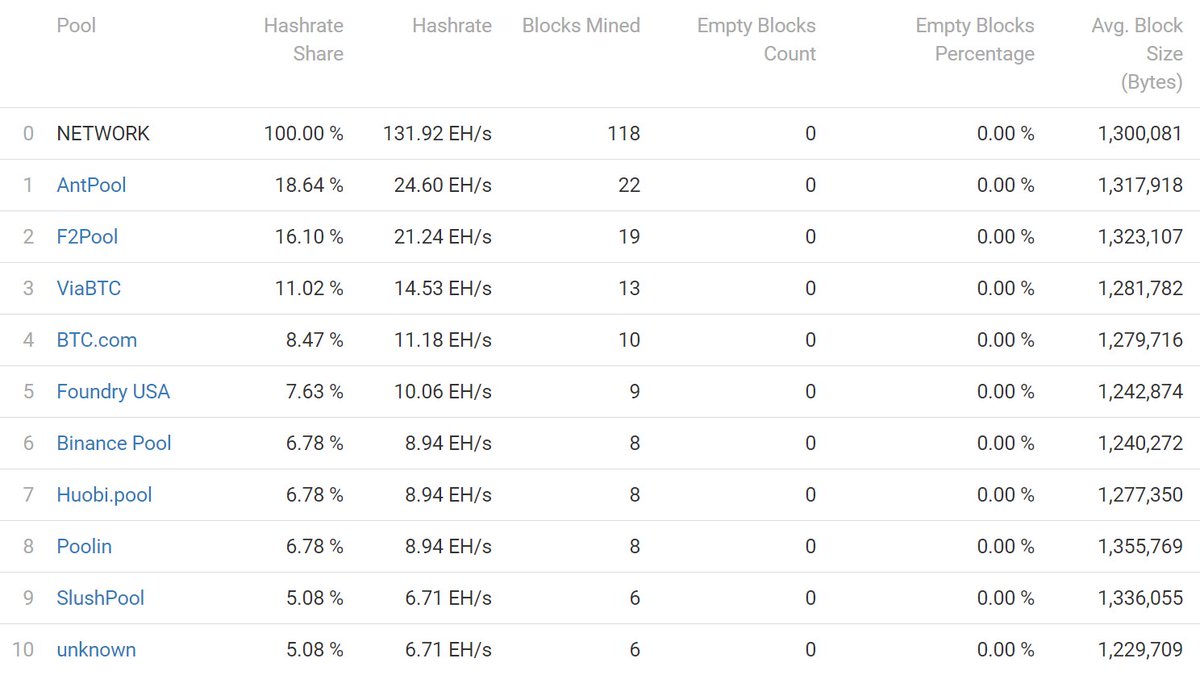Select ViaBTC's 13 blocks mined
This screenshot has height=675, width=1200.
click(x=629, y=288)
